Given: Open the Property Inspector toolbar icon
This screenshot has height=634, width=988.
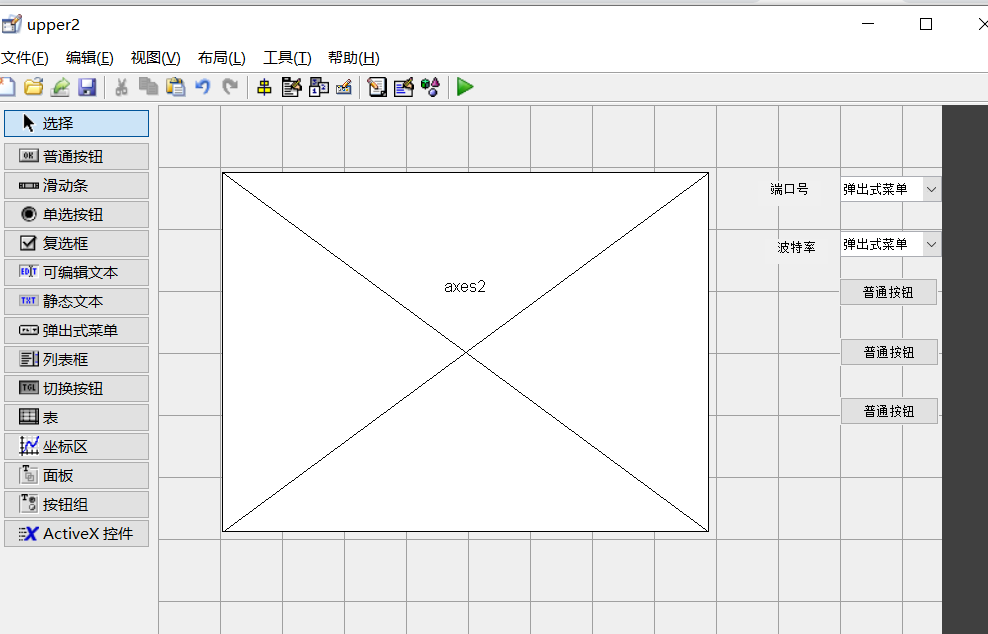Looking at the screenshot, I should (x=403, y=87).
